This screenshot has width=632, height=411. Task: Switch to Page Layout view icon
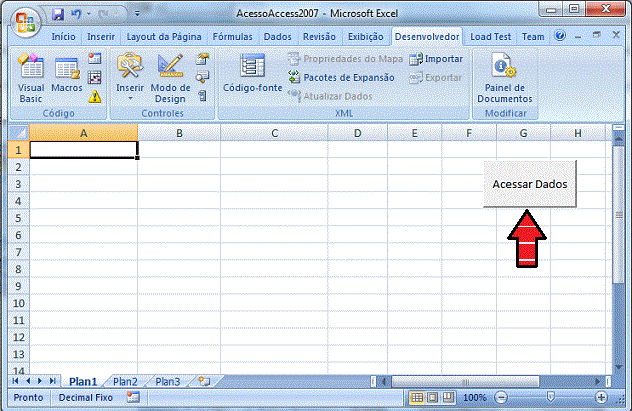tap(432, 398)
